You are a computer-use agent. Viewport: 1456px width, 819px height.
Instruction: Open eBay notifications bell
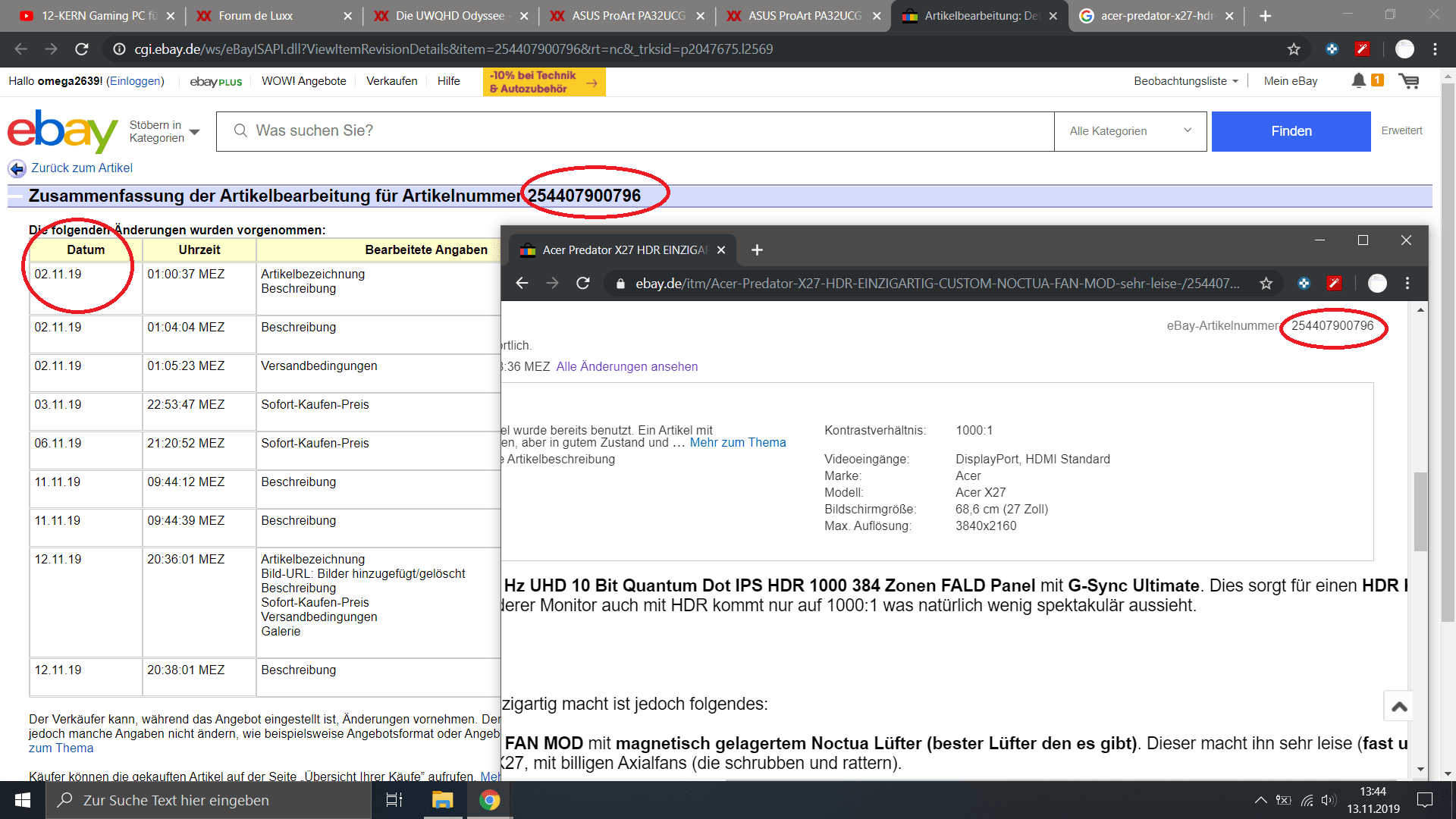pos(1358,80)
